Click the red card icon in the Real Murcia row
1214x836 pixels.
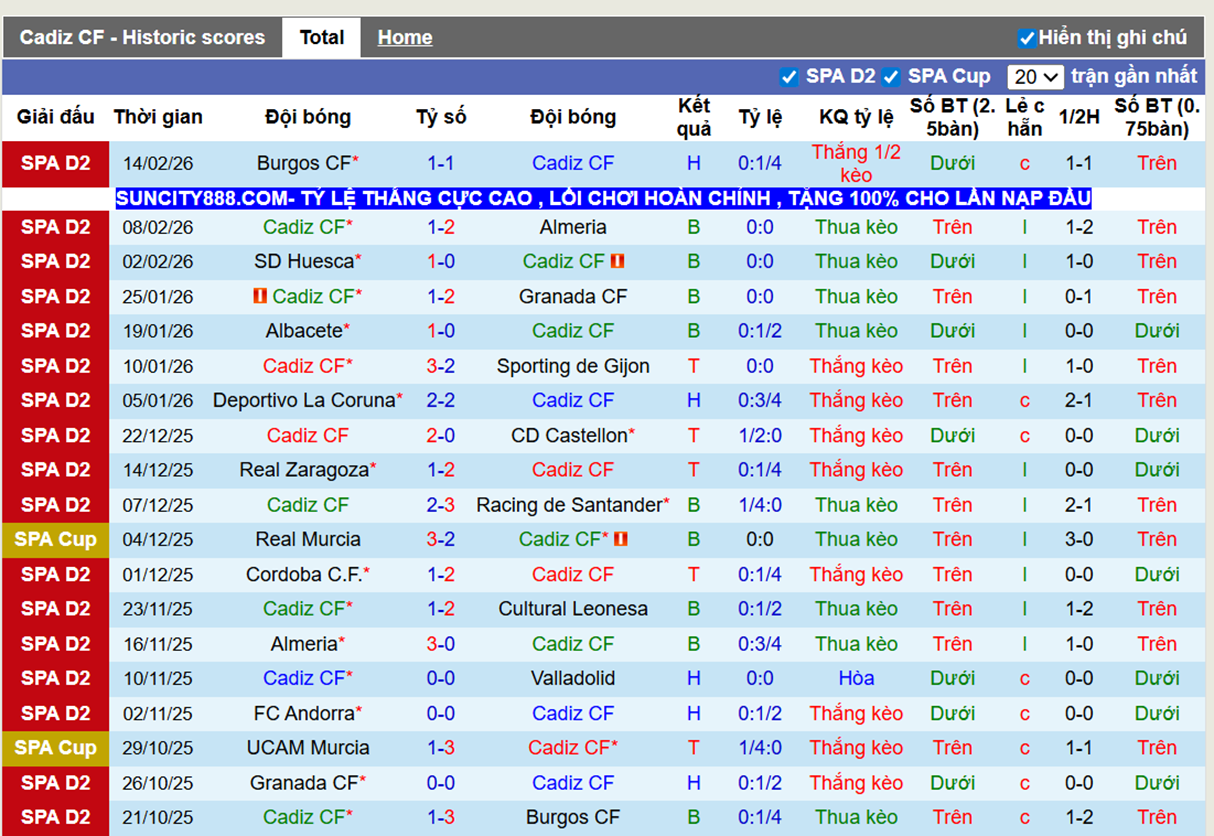621,539
